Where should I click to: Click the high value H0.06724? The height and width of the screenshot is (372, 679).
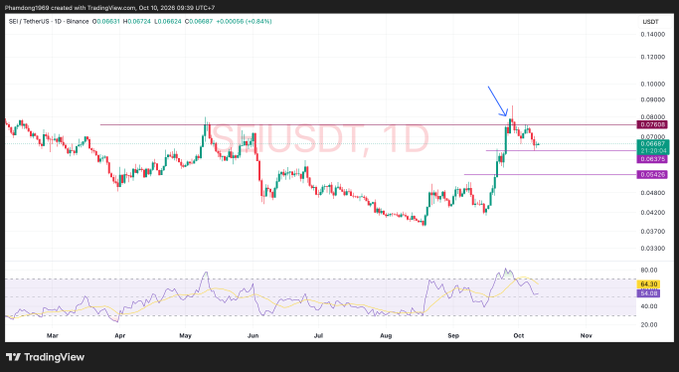[137, 21]
